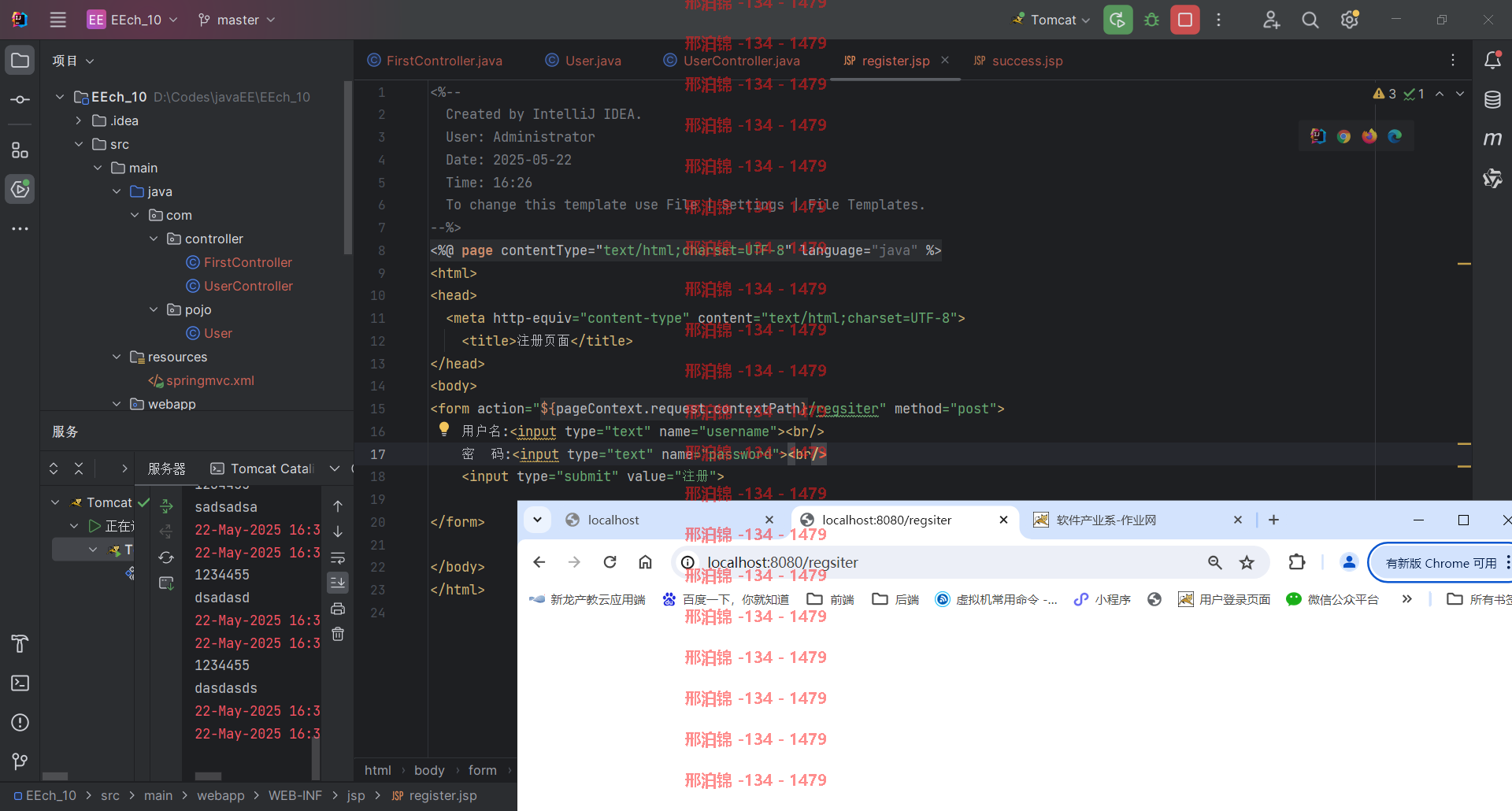Open Chrome tab search dropdown
The image size is (1512, 811).
coord(537,520)
